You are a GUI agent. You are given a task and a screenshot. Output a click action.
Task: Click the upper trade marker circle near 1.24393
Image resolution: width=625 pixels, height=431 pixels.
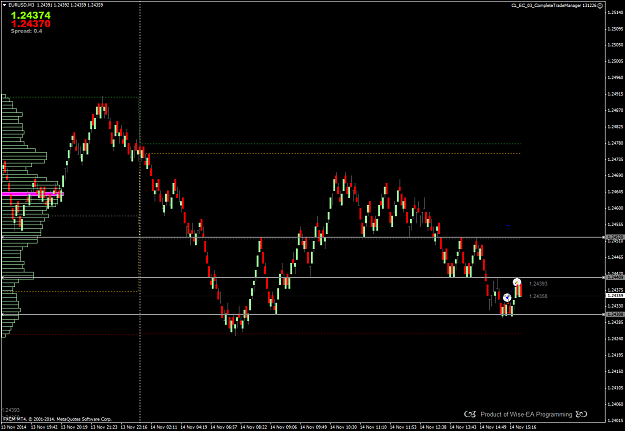tap(517, 282)
